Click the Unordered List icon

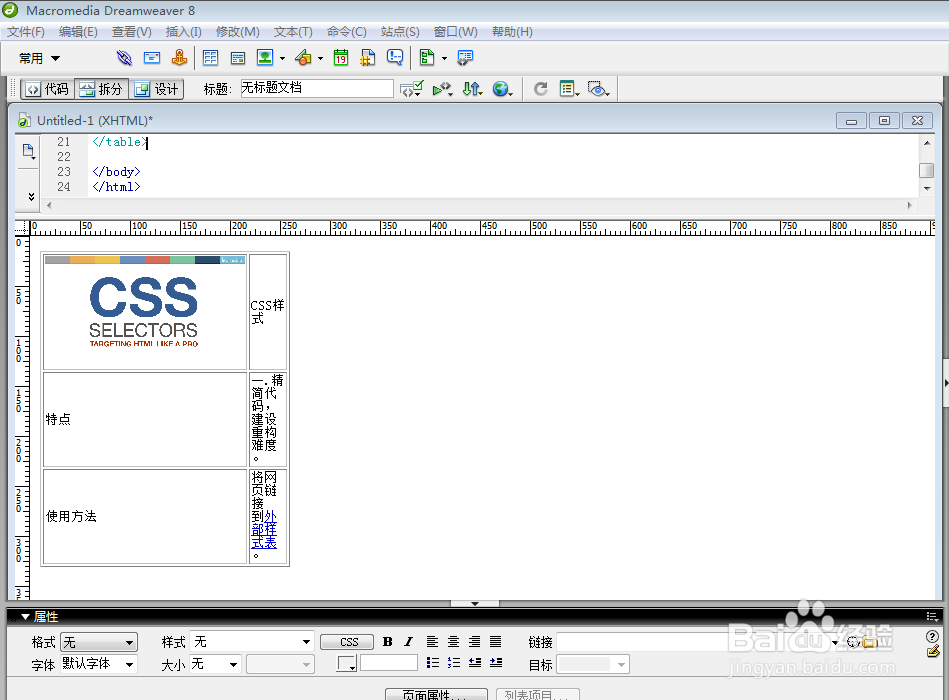click(433, 663)
